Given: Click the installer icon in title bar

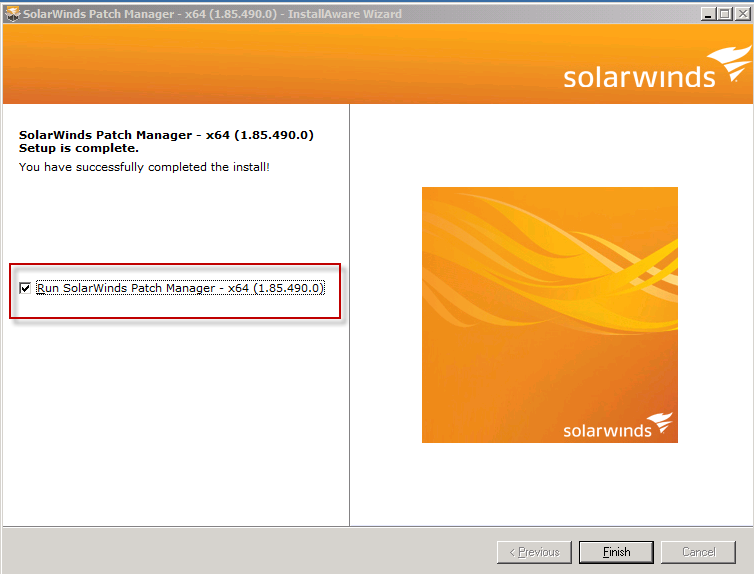Looking at the screenshot, I should point(12,14).
